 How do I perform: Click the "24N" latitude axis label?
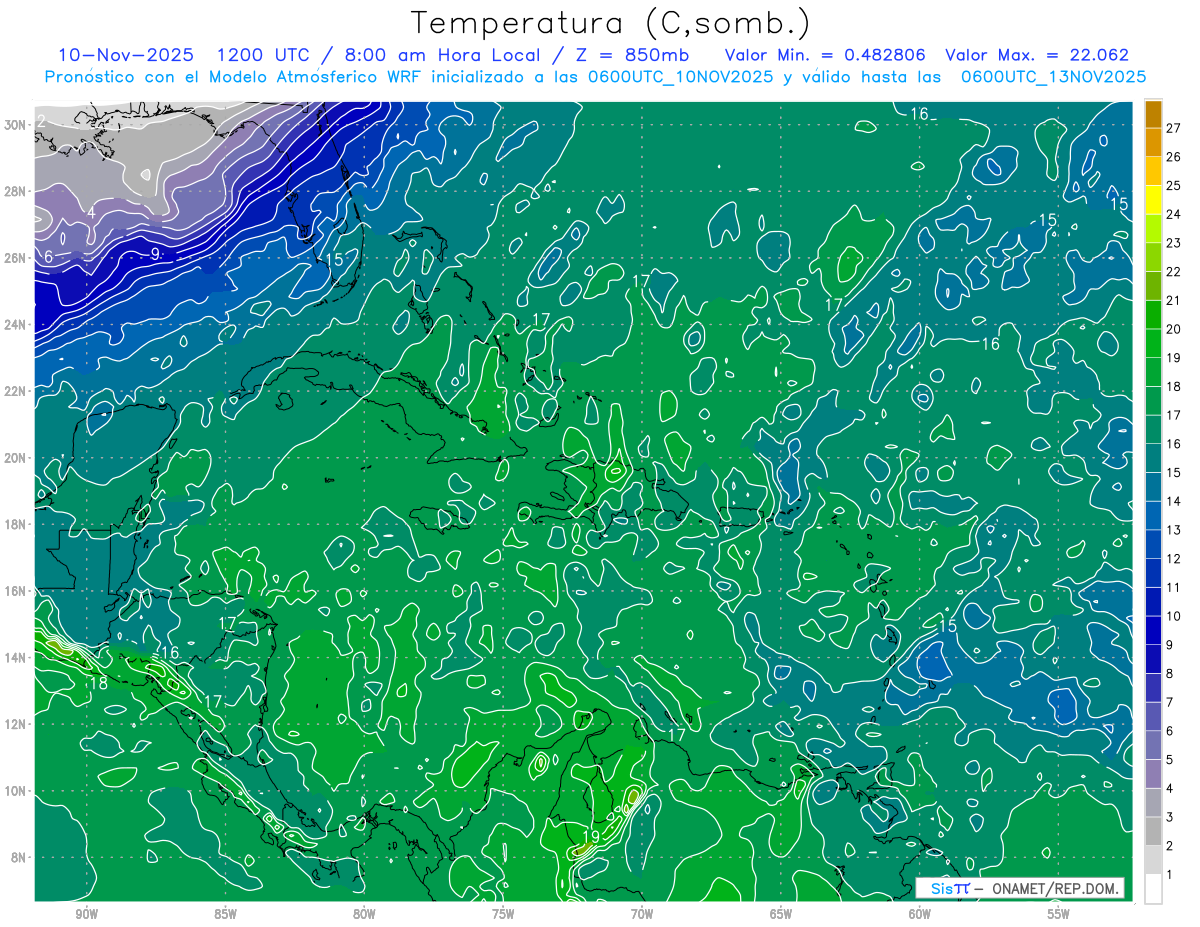click(x=15, y=325)
